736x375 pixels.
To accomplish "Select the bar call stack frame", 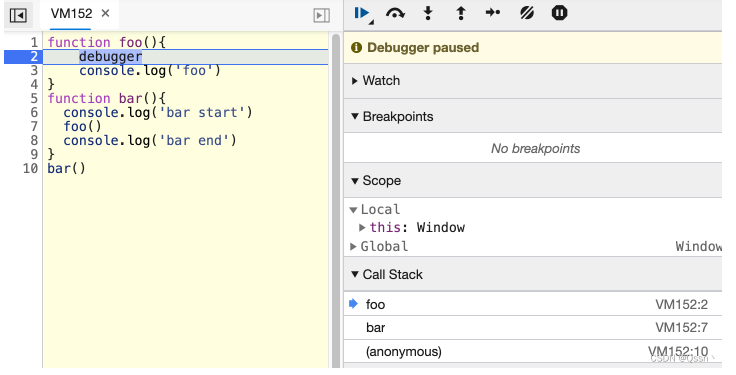I will 533,328.
